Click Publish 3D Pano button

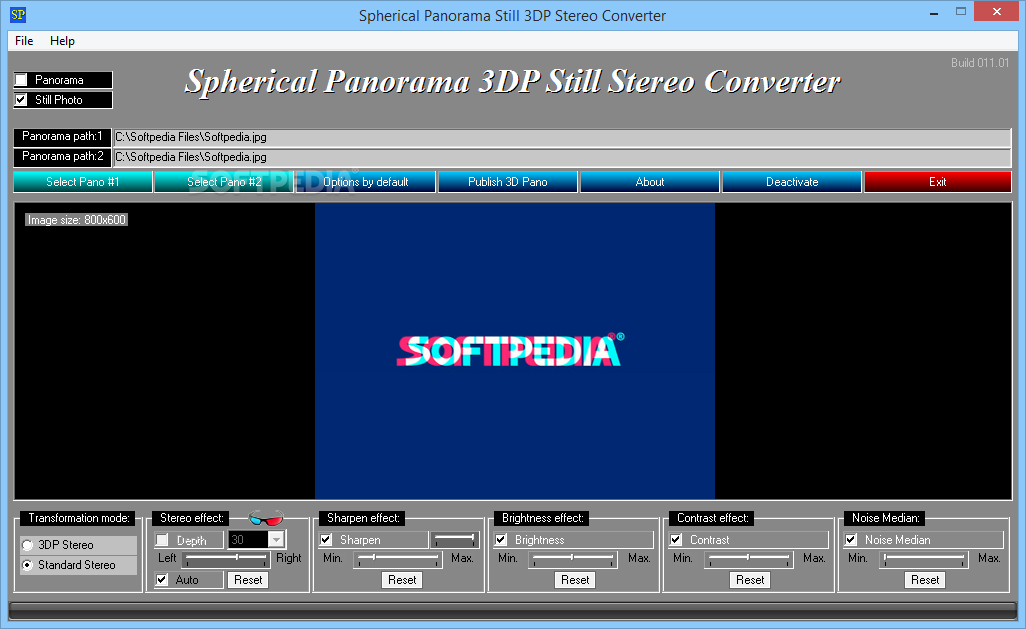pyautogui.click(x=508, y=182)
